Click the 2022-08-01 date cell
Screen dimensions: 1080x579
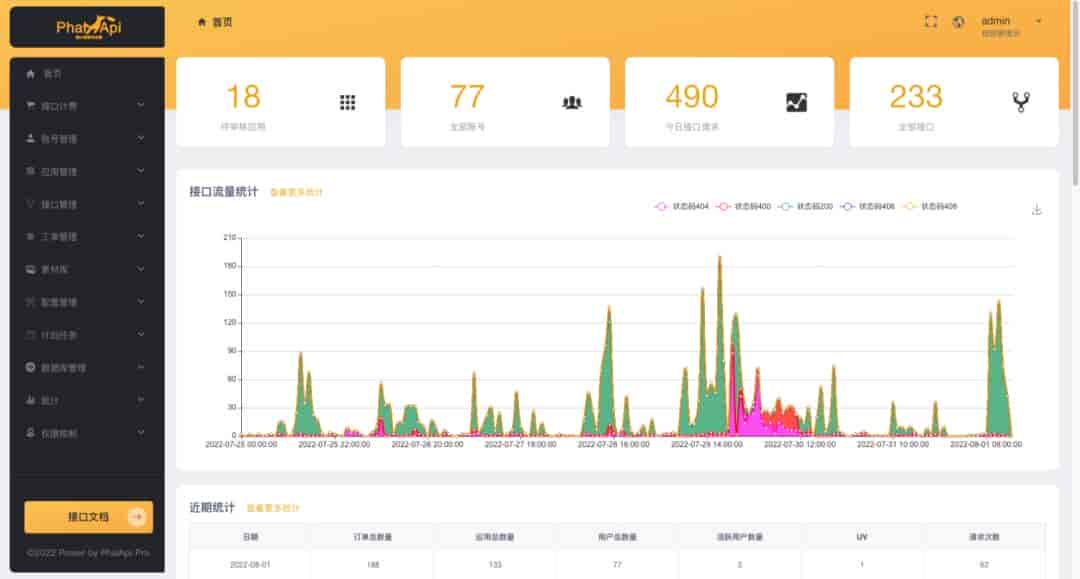[x=250, y=565]
